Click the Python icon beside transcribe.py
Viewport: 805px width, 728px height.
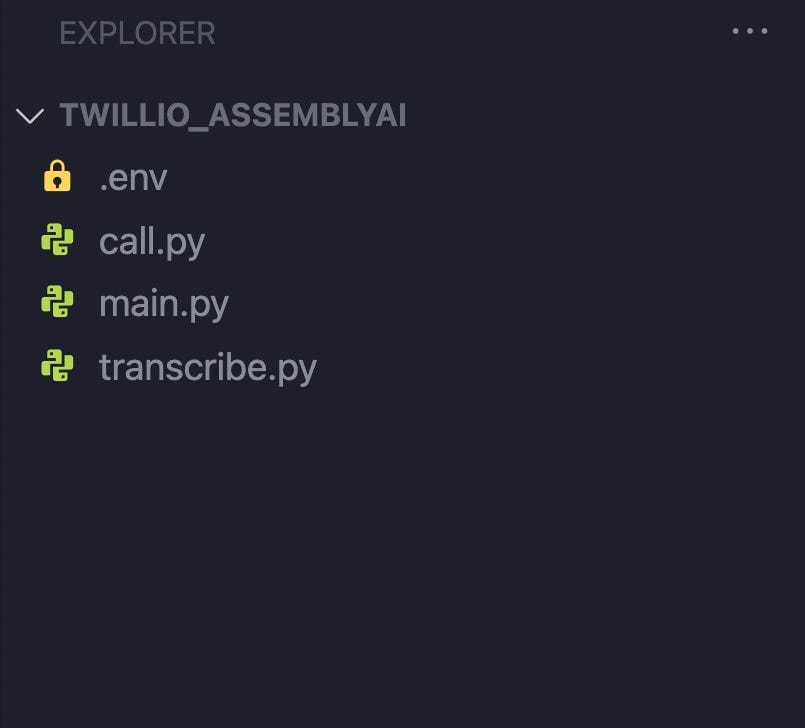coord(57,367)
